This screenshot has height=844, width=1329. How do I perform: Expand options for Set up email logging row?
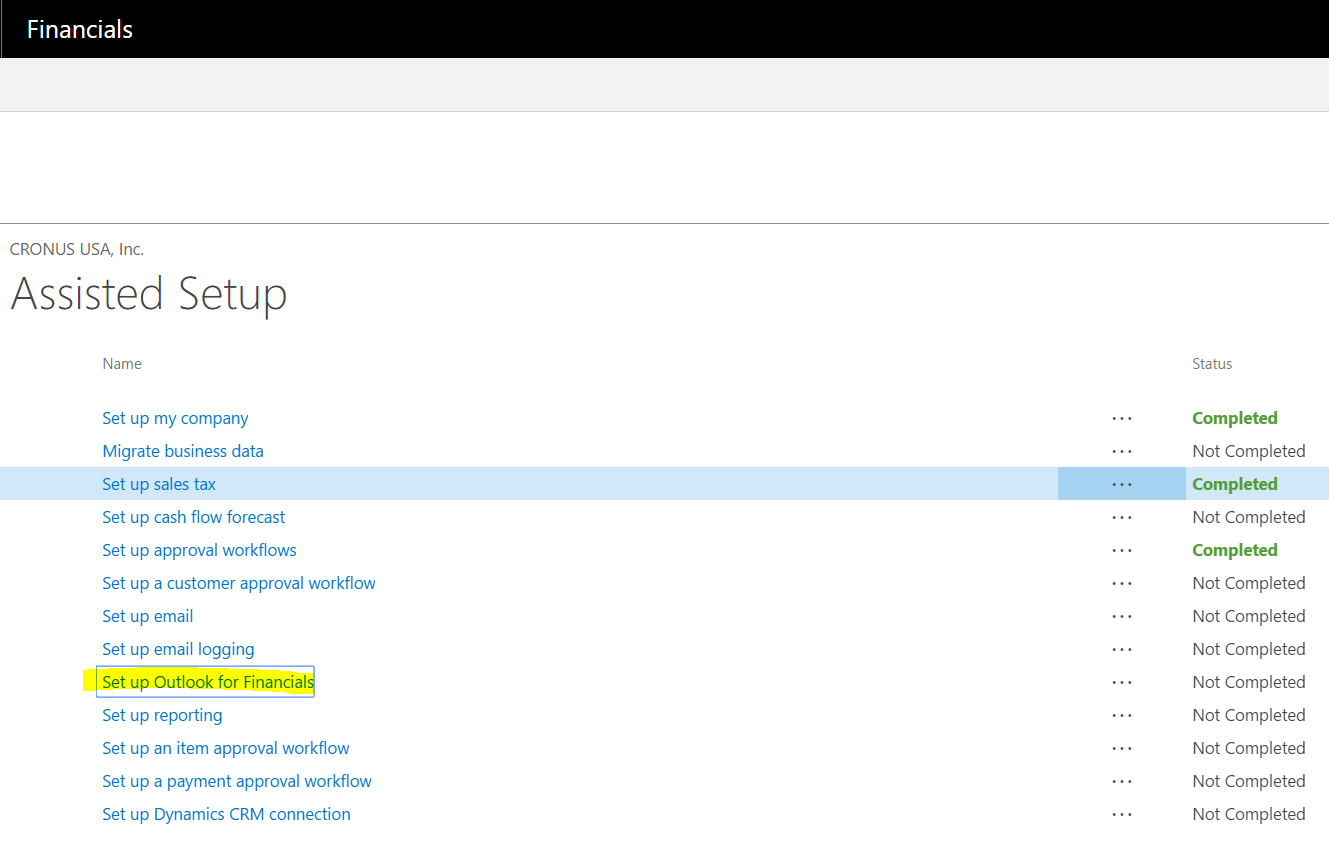1121,648
